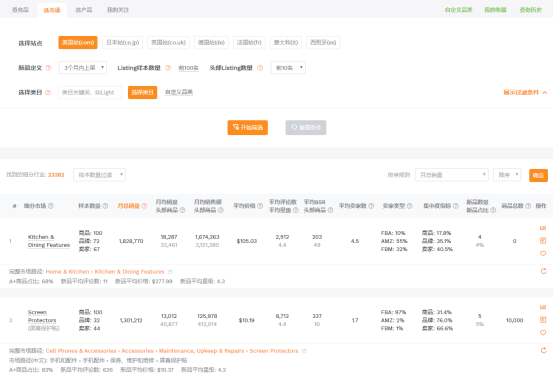Open external link icon after Screen Protectors path

[x=304, y=351]
